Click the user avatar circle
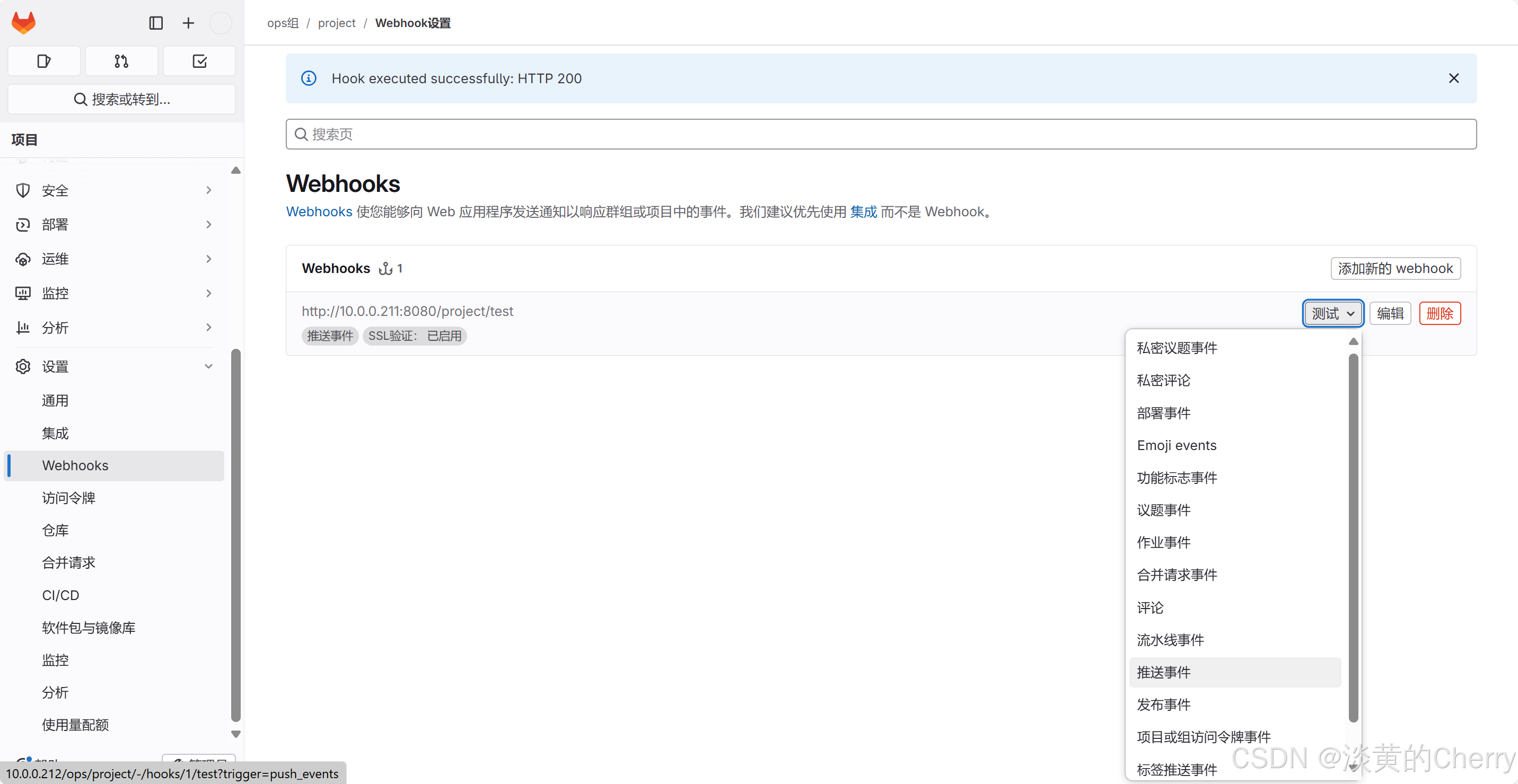 pos(221,23)
